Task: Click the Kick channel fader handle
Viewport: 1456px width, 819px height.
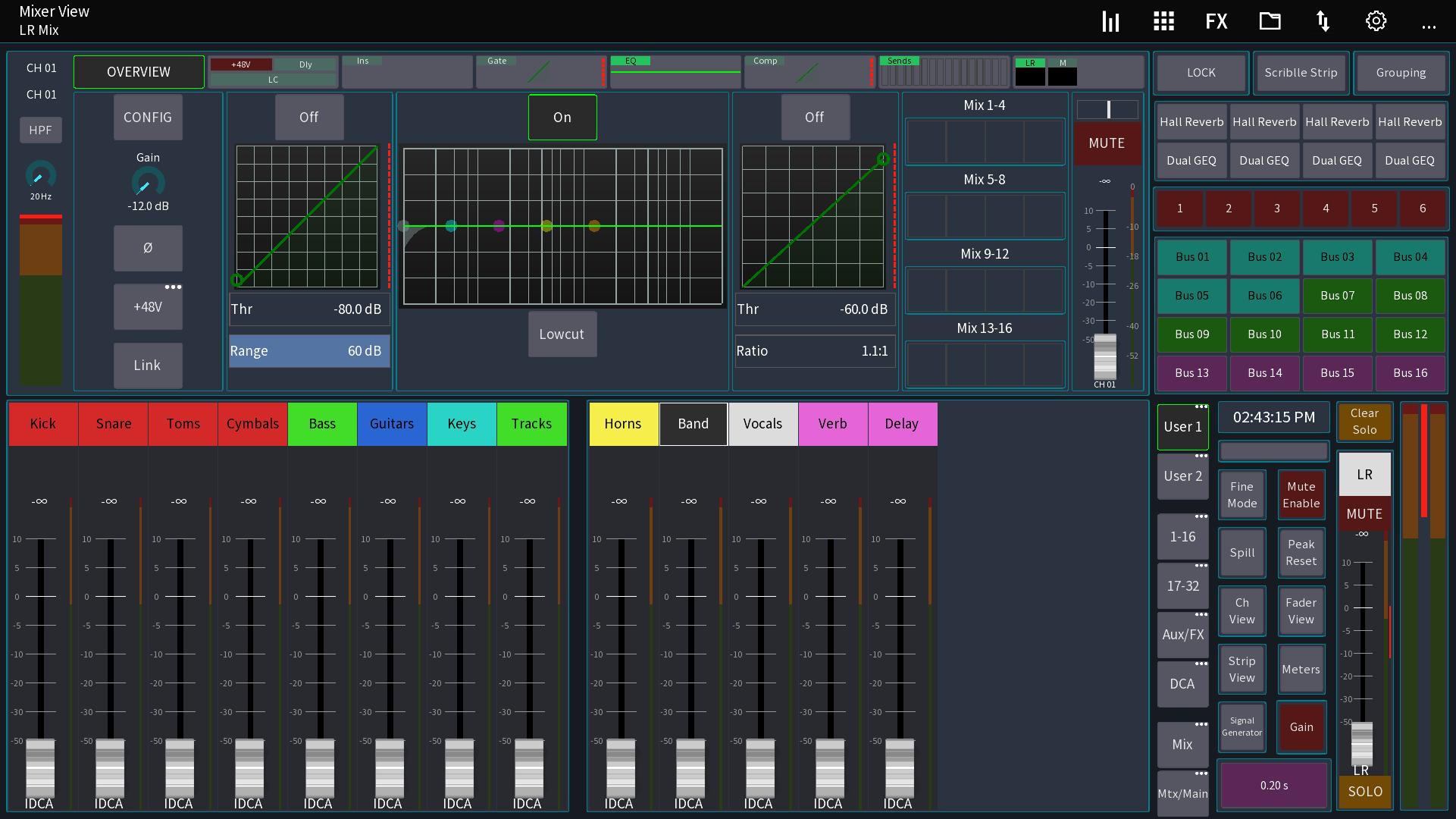Action: [x=40, y=766]
